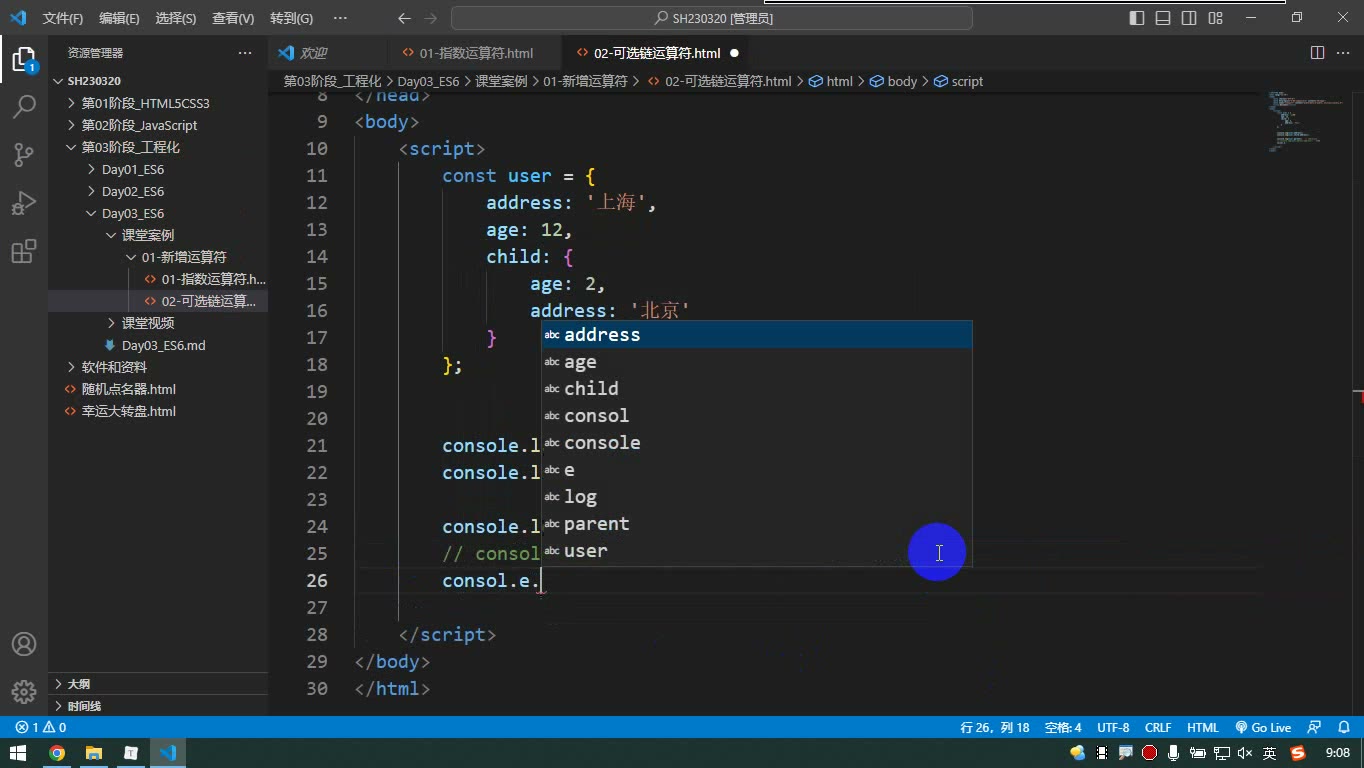Open the Run and Debug view

pos(24,203)
